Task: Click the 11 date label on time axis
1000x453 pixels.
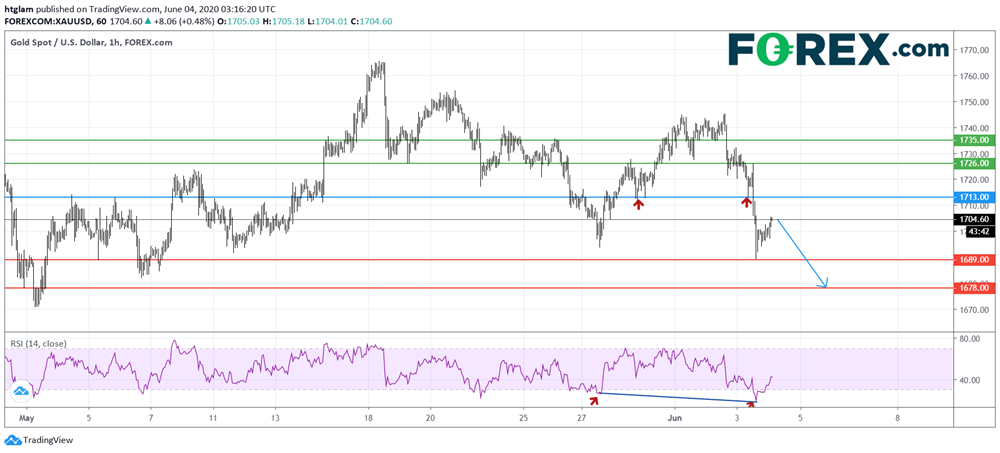Action: [x=213, y=419]
